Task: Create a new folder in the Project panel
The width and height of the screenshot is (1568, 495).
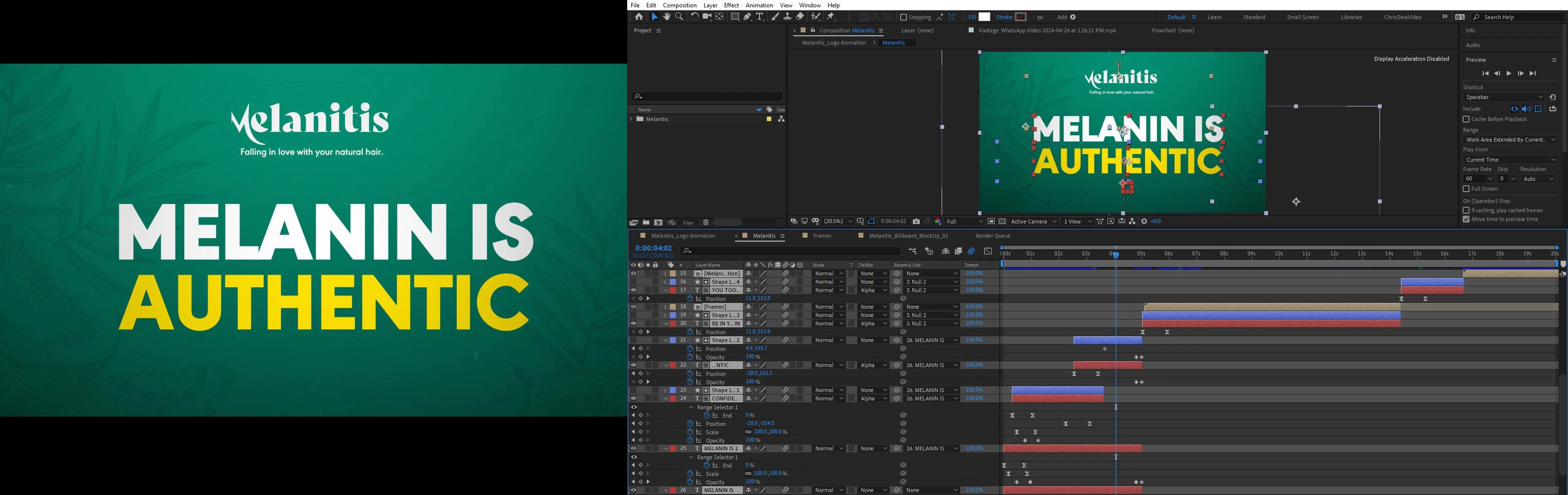Action: [x=646, y=223]
